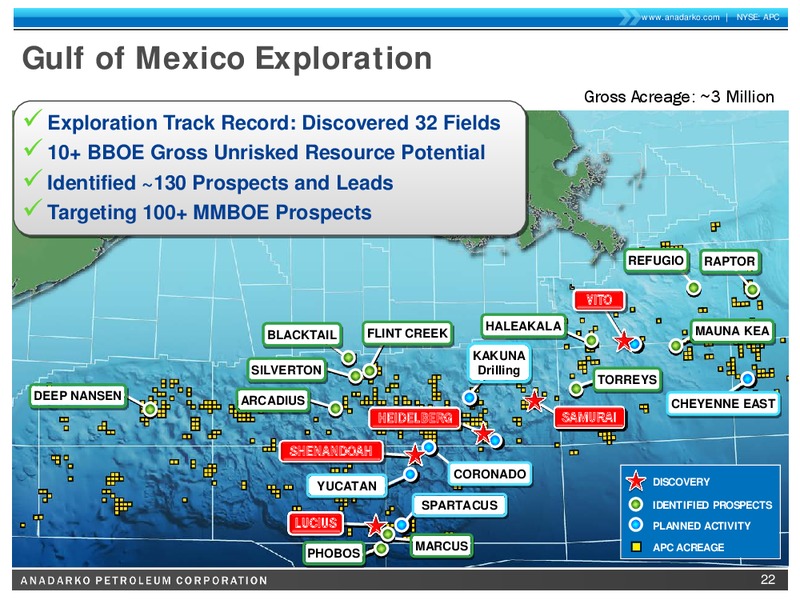
Task: Click checkmark beside 10+ BBOE Gross Unrisked line
Action: click(x=33, y=148)
